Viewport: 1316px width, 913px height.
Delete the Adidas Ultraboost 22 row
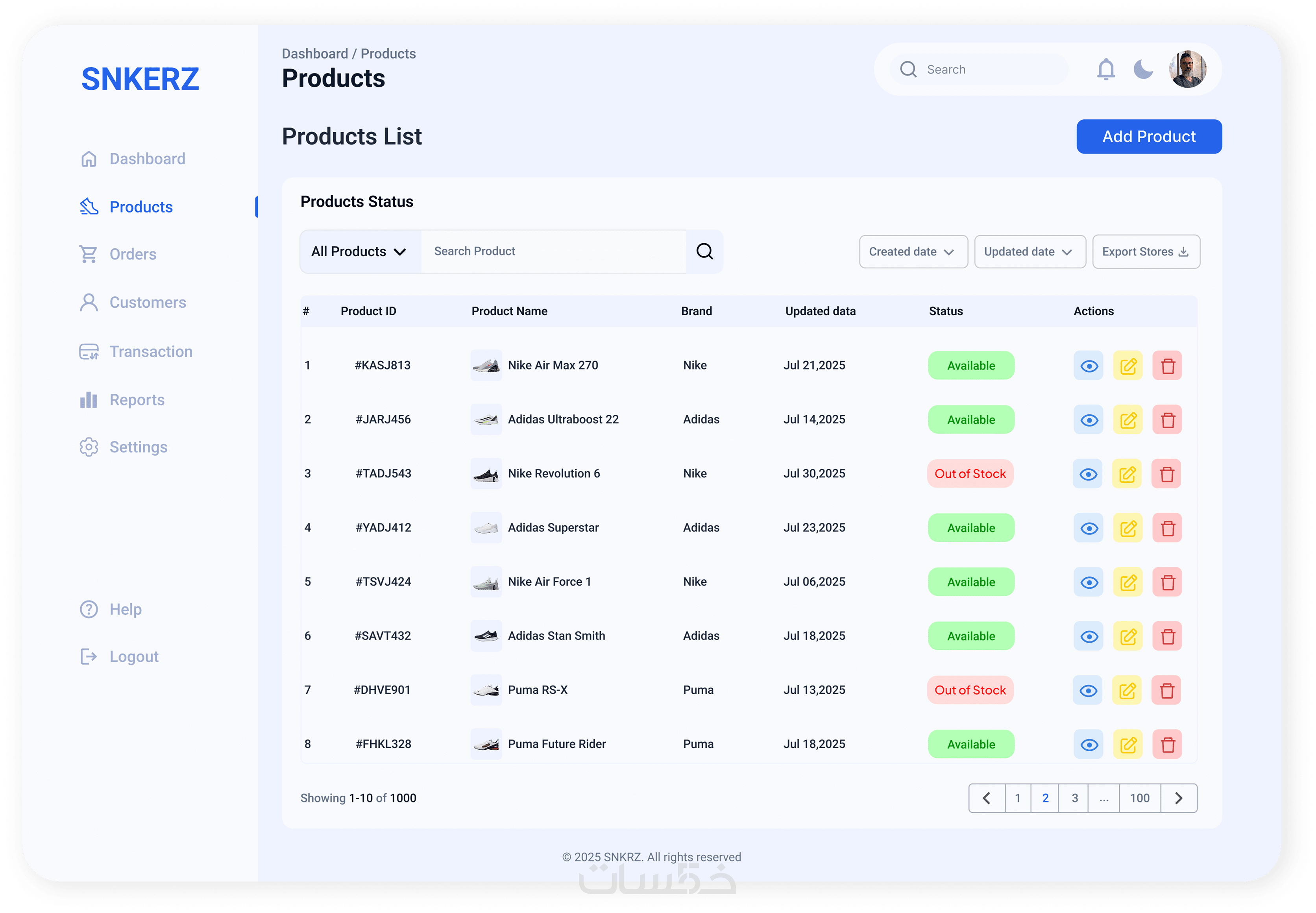pos(1167,420)
